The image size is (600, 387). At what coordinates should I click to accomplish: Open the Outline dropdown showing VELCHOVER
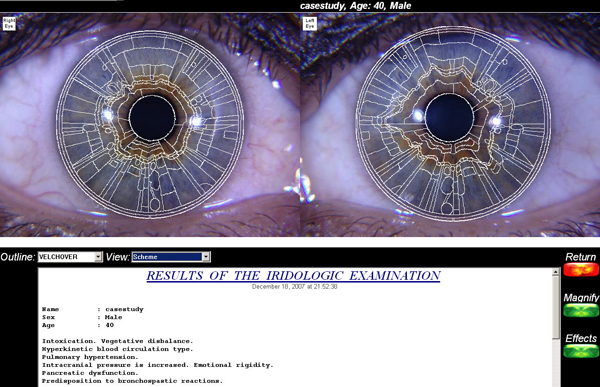pyautogui.click(x=70, y=257)
